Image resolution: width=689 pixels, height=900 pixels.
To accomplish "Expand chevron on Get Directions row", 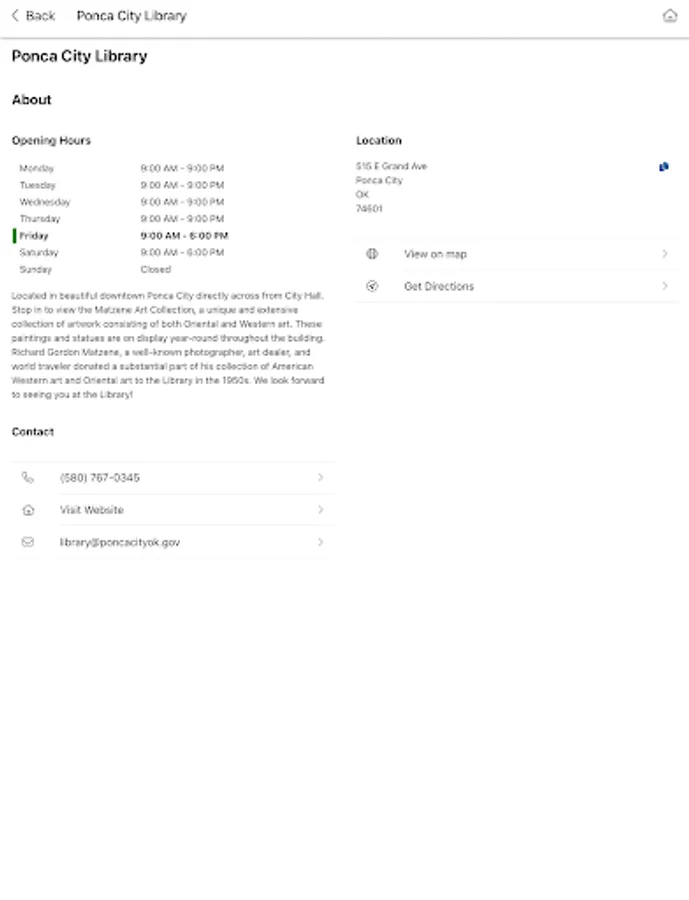I will [x=665, y=286].
